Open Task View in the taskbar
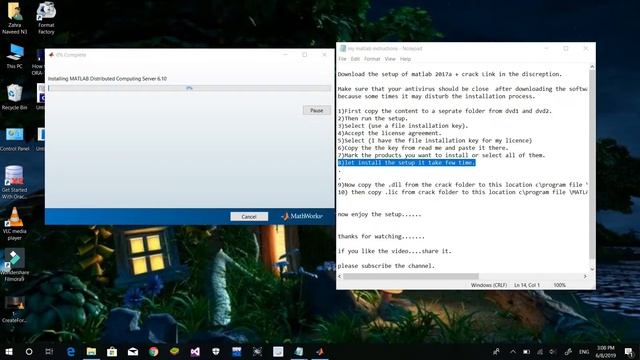 (x=49, y=351)
